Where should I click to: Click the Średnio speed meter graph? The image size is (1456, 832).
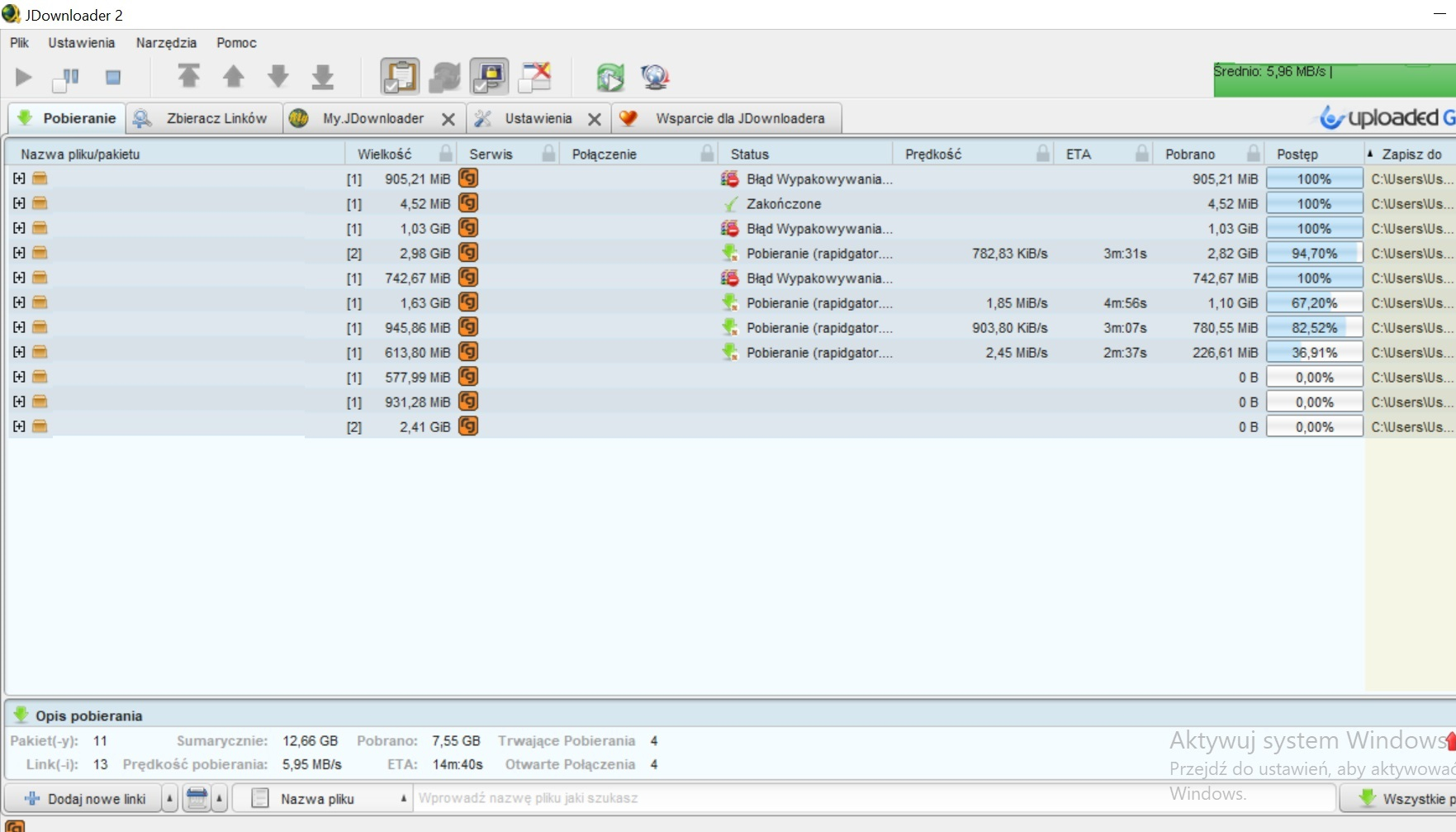(x=1335, y=79)
